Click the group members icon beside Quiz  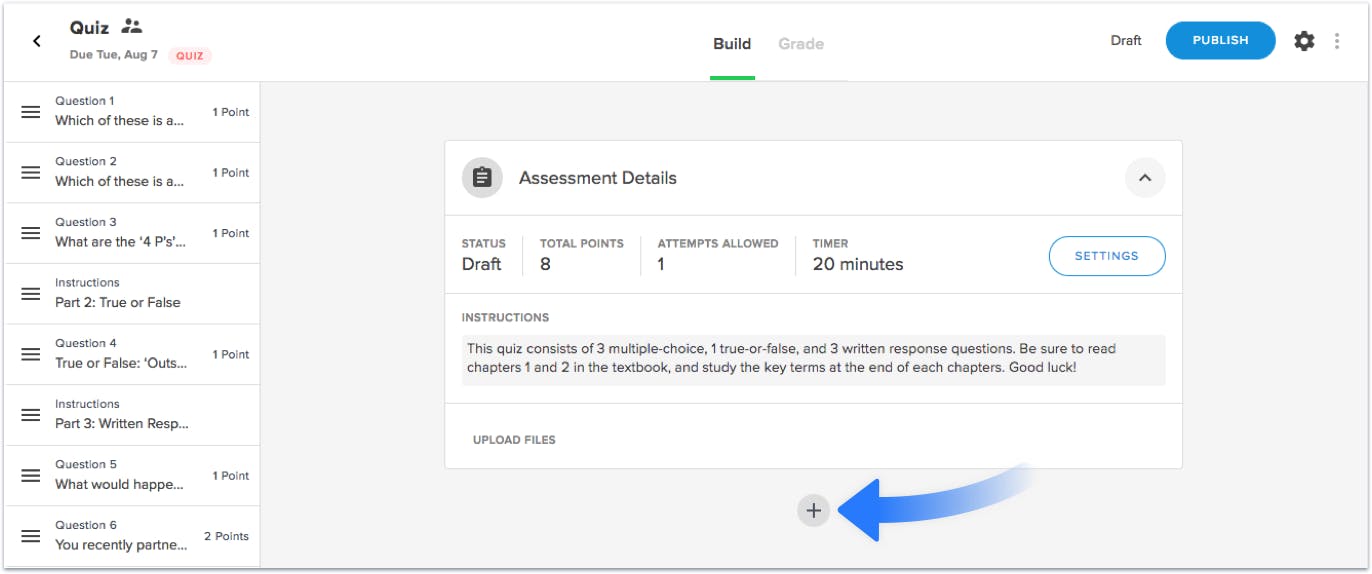coord(131,27)
